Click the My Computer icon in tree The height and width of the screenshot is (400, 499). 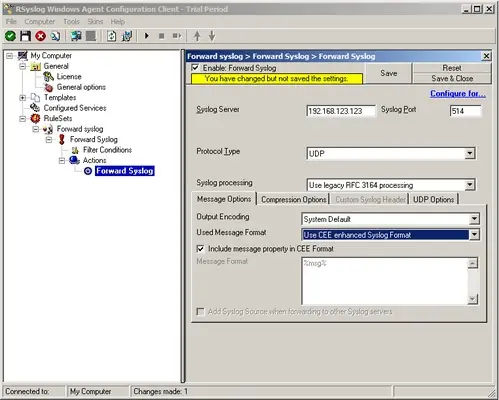pyautogui.click(x=22, y=56)
